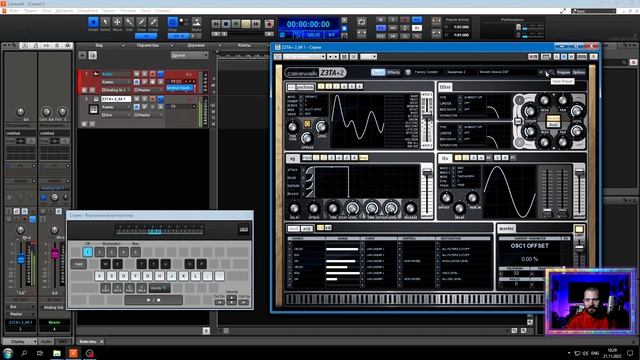This screenshot has height=360, width=640.
Task: Click the Pitch envelope button in eg section
Action: 307,158
